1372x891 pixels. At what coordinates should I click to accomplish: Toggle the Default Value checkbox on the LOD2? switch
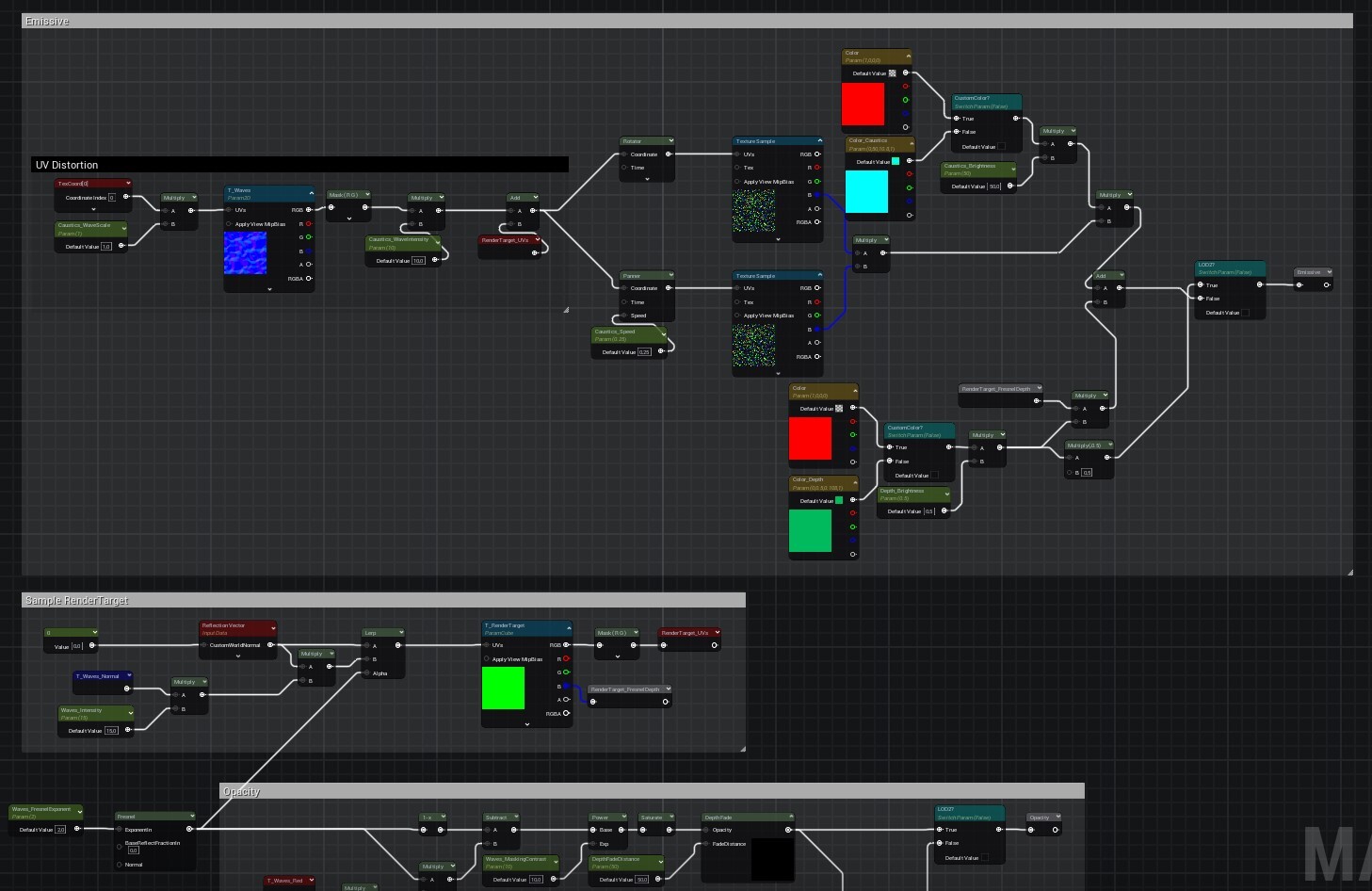coord(1245,313)
